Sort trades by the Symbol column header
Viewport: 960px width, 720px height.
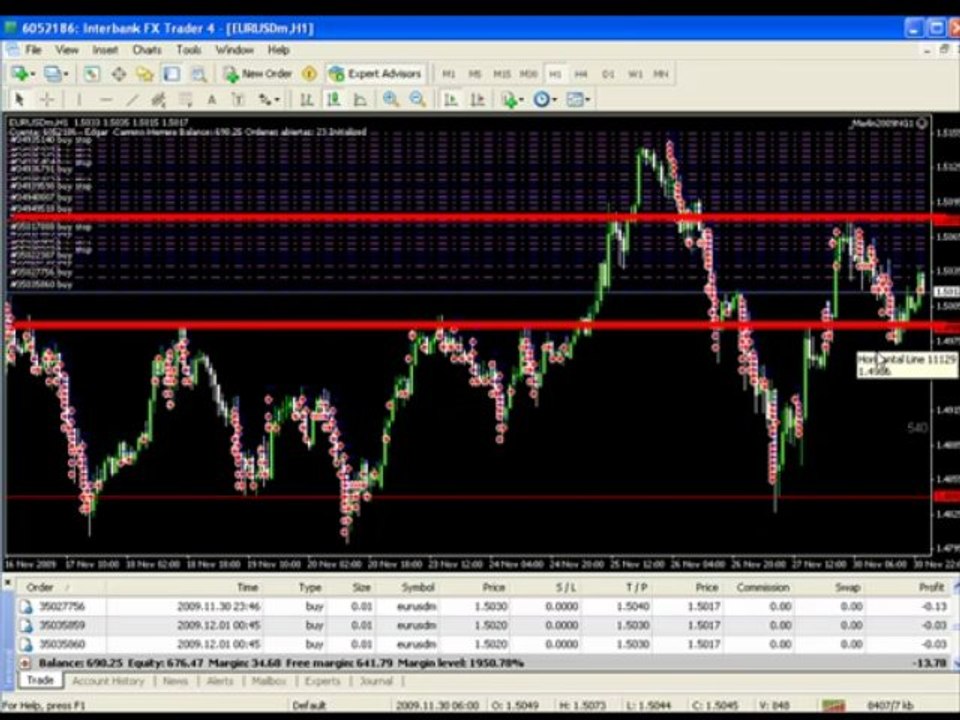[418, 587]
